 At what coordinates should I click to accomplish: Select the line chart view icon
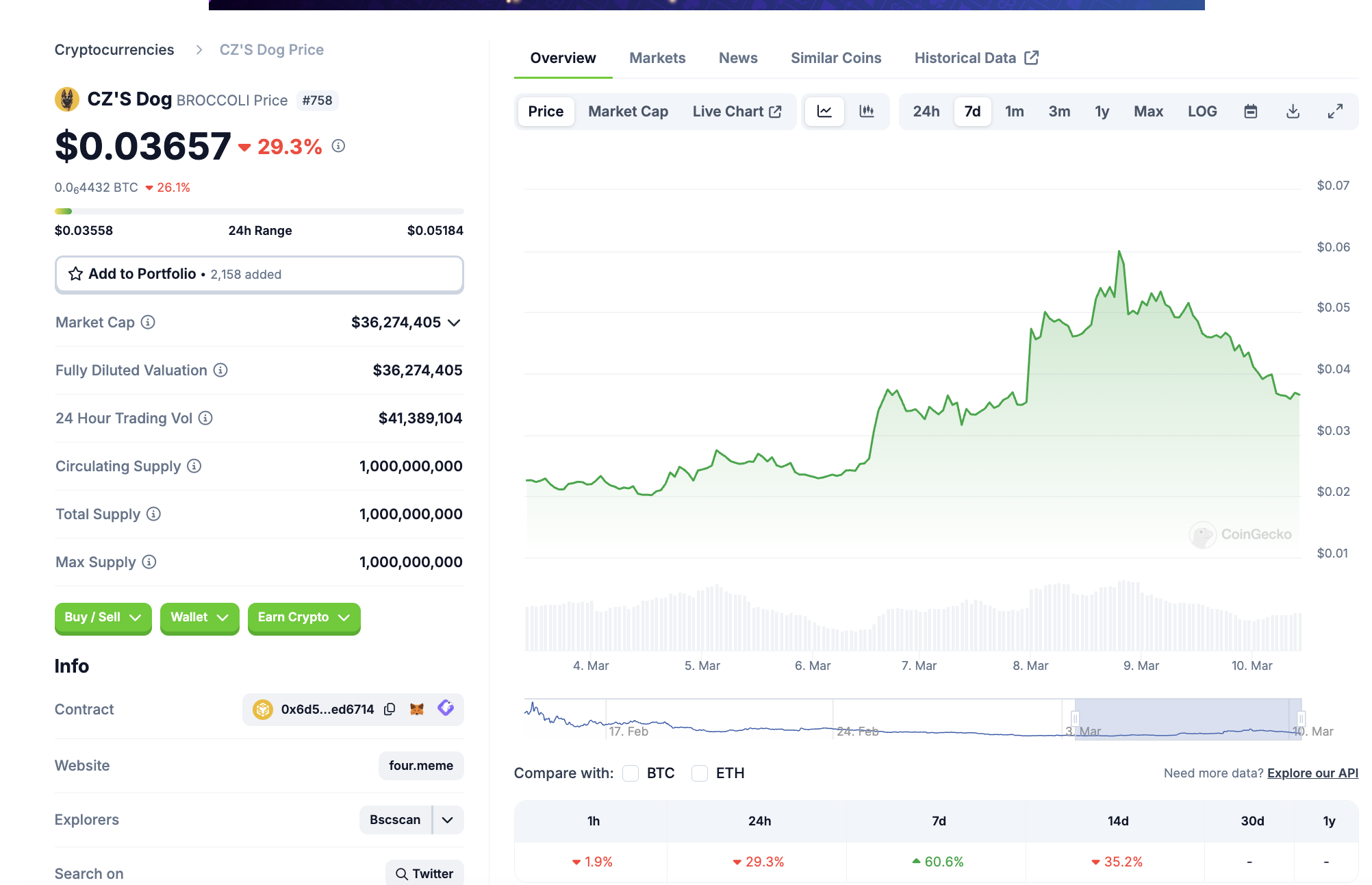824,111
